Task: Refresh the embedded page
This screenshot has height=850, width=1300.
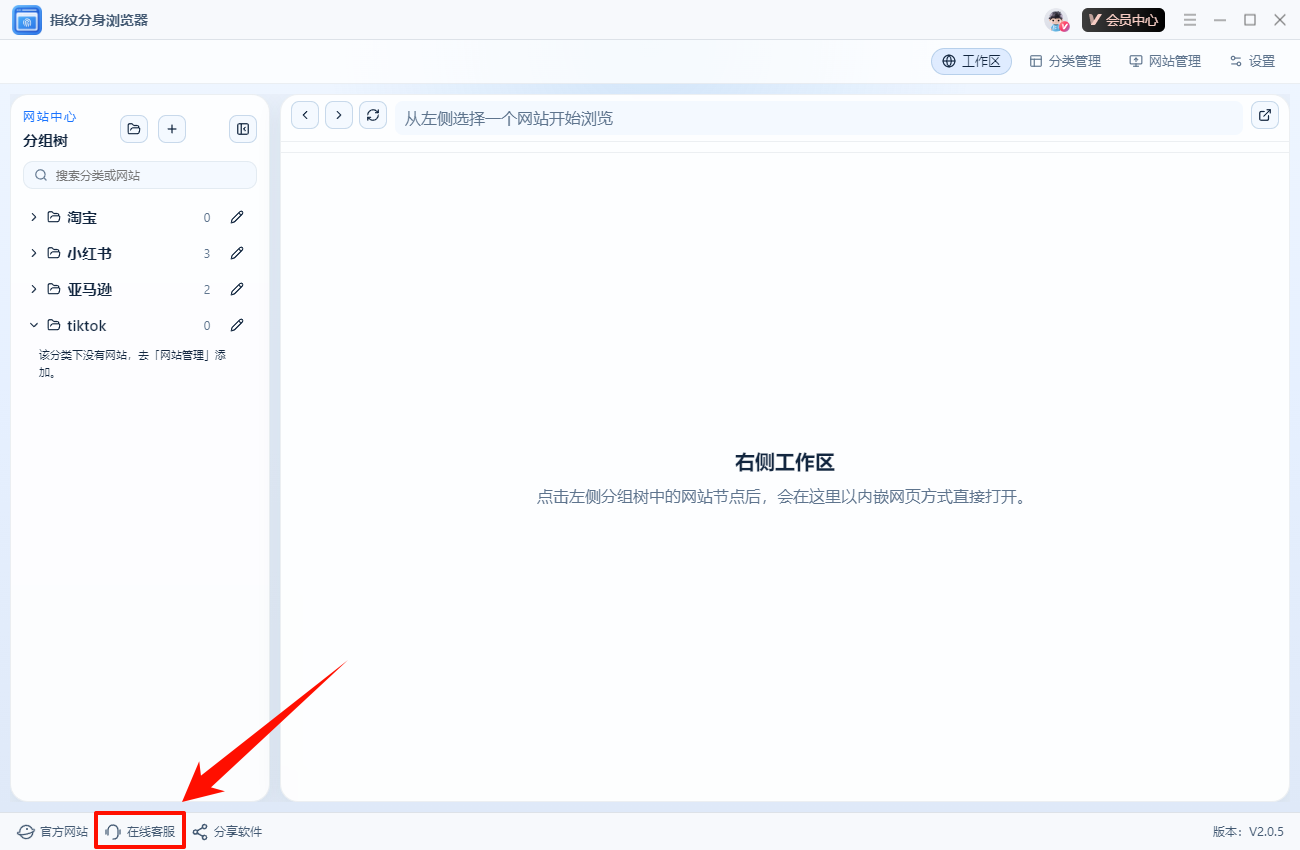Action: click(373, 115)
